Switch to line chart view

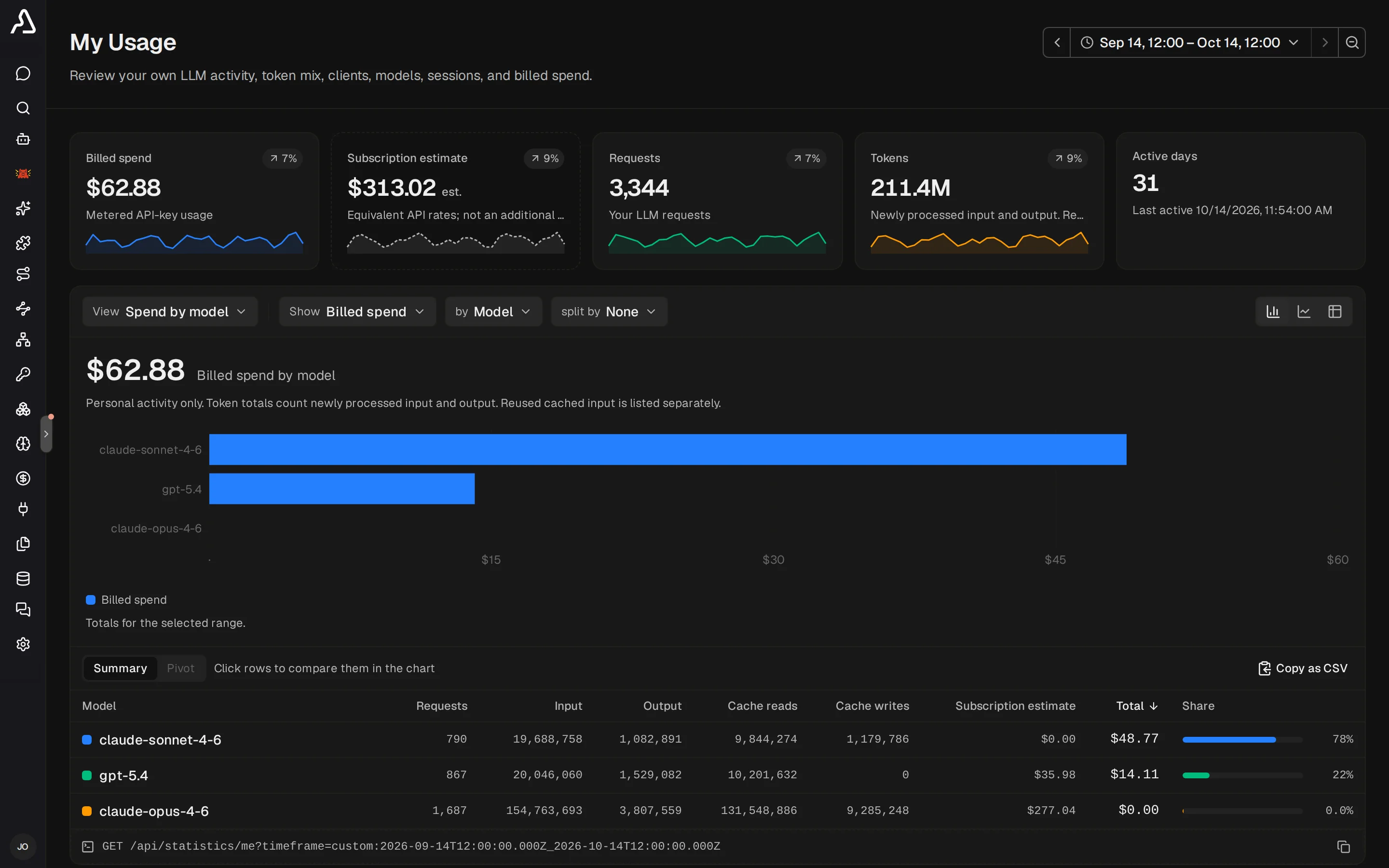[1304, 312]
